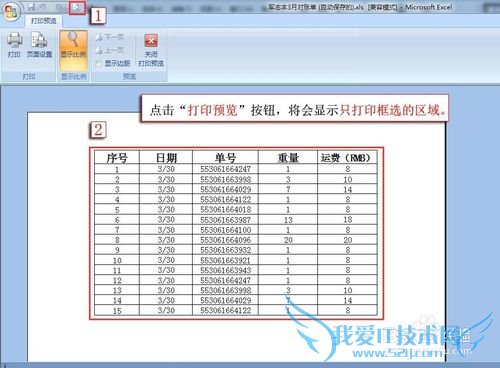Click 关闭打印预览 to close print preview
This screenshot has width=500, height=368.
point(151,50)
